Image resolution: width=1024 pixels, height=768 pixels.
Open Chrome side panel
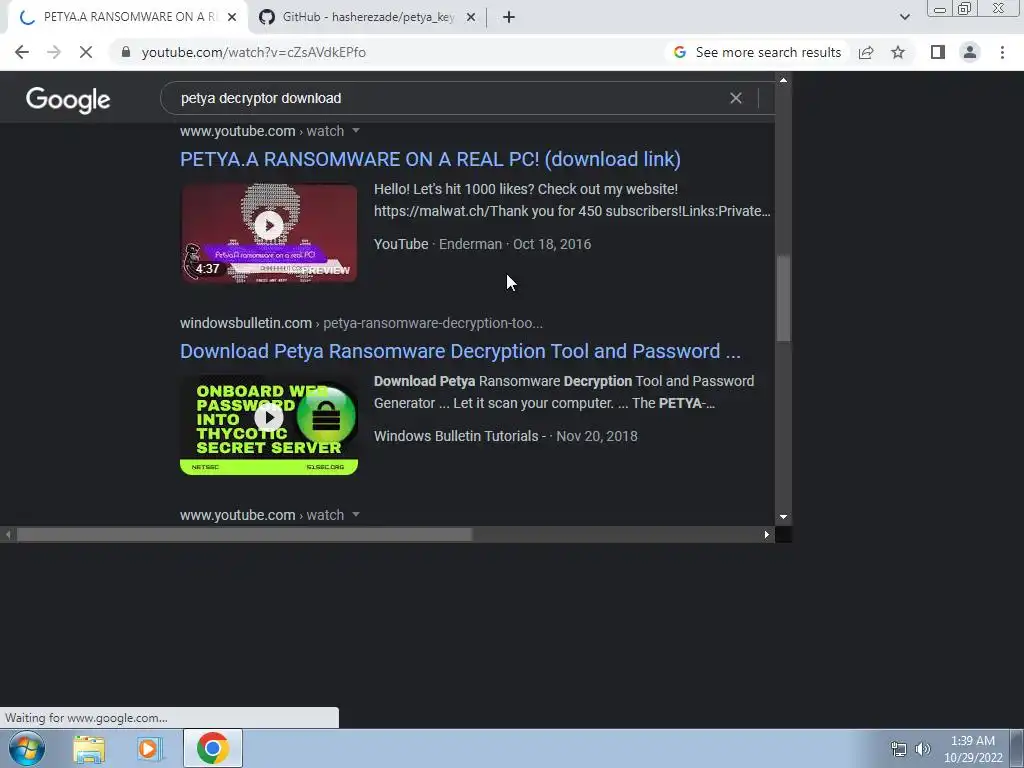coord(938,52)
